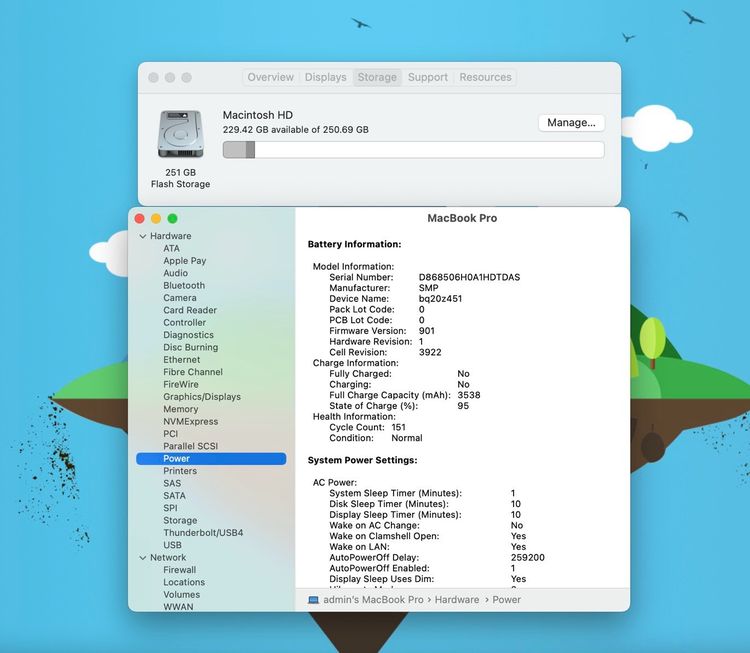Screen dimensions: 750x653
Task: Open the Resources tab
Action: (485, 77)
